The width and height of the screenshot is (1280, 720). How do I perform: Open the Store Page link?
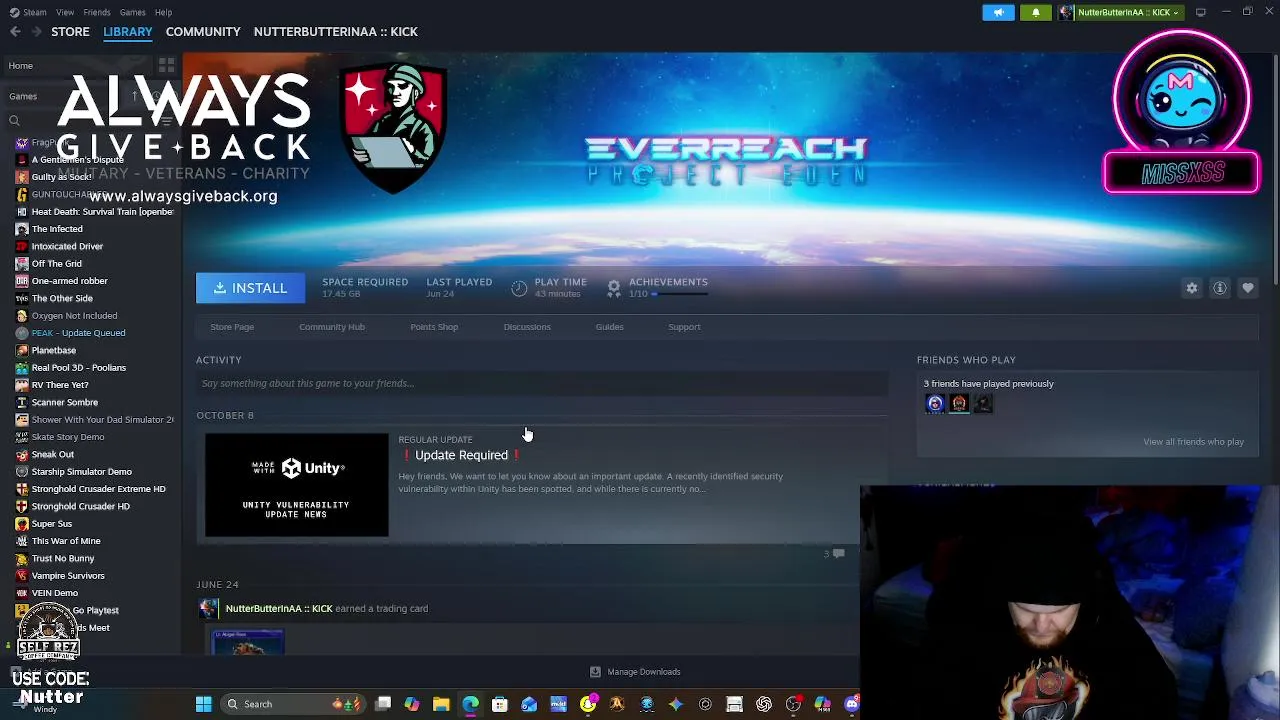[x=232, y=327]
